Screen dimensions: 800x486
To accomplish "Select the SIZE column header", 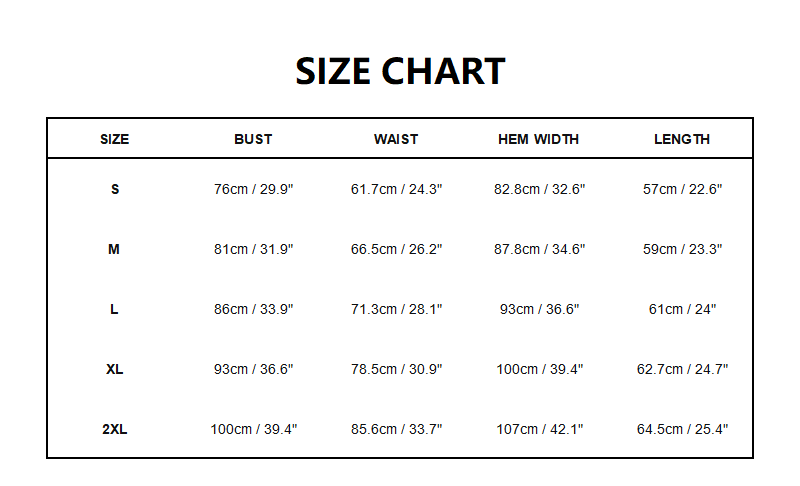I will point(115,139).
